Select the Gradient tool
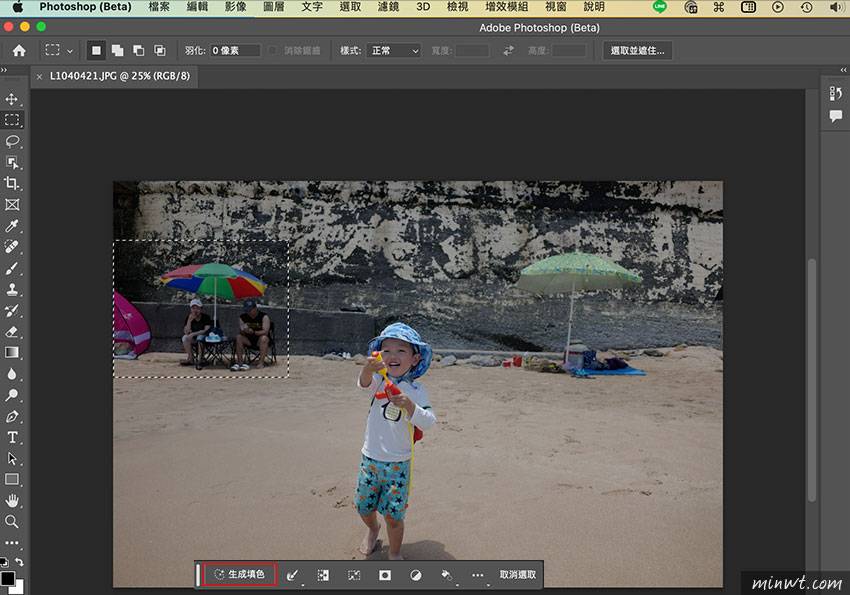The width and height of the screenshot is (850, 595). click(13, 352)
